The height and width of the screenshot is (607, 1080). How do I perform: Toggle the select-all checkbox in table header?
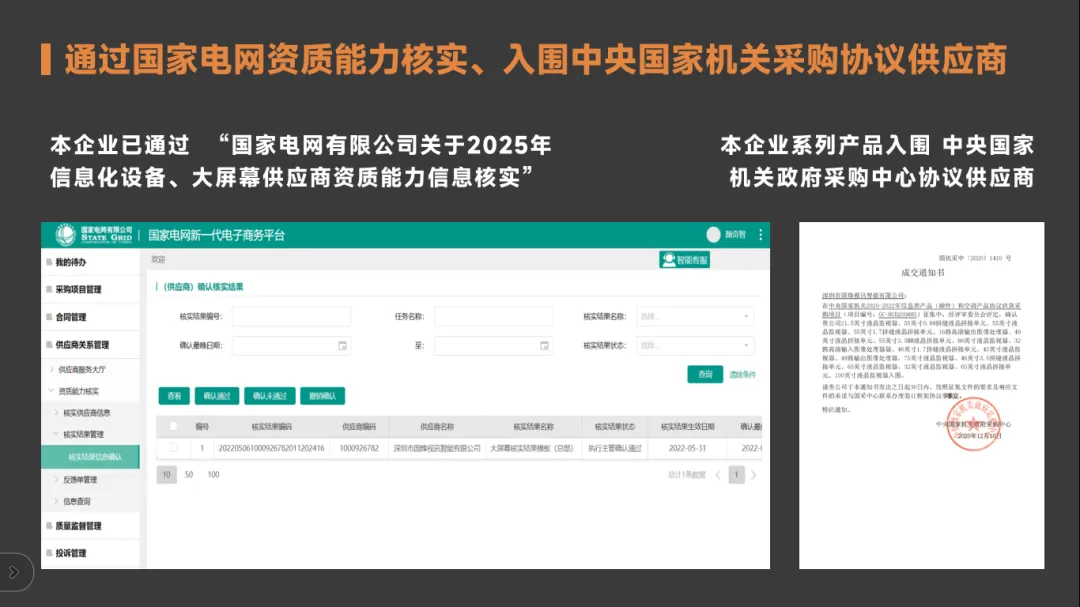pos(174,426)
